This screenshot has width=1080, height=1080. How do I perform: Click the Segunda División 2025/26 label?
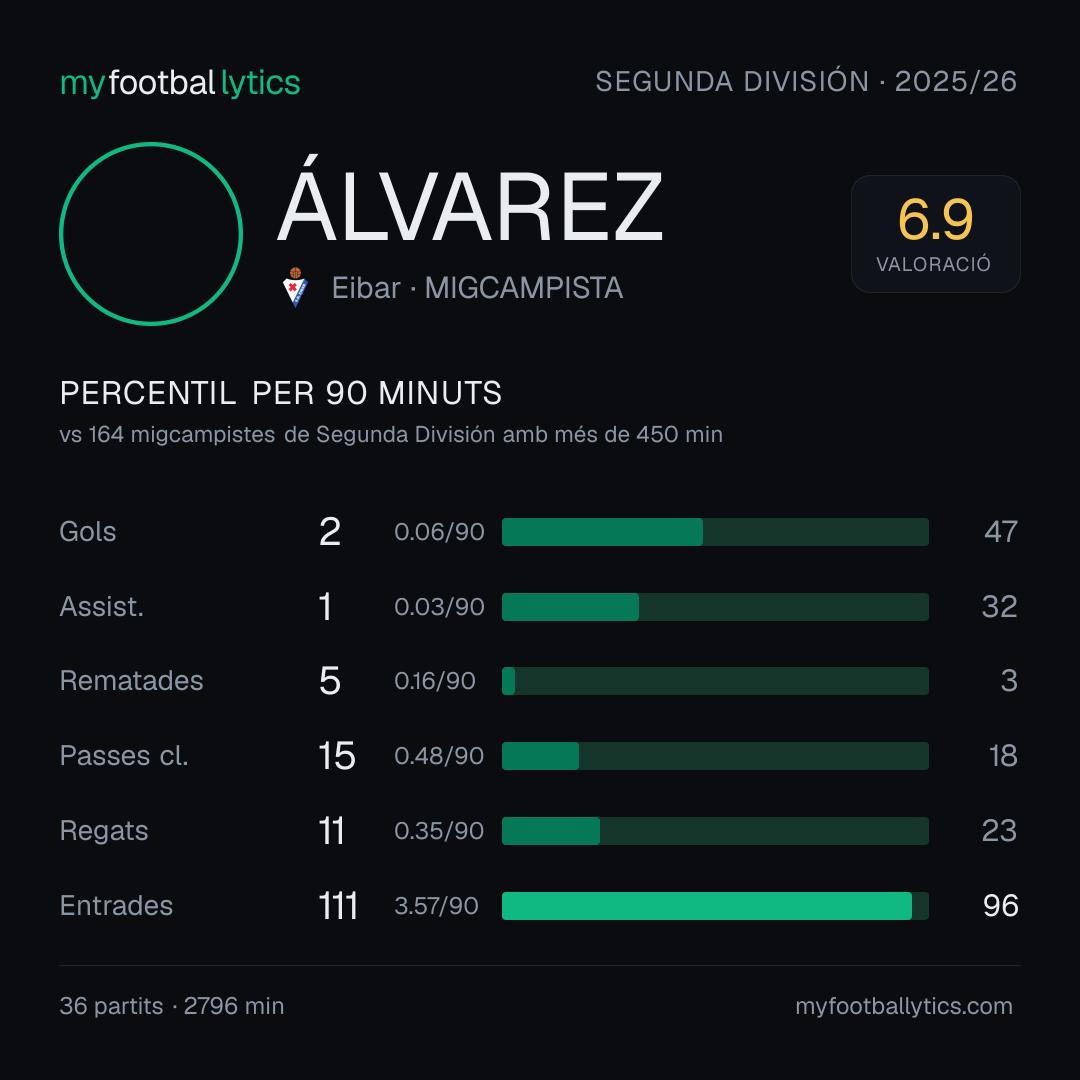[x=806, y=81]
